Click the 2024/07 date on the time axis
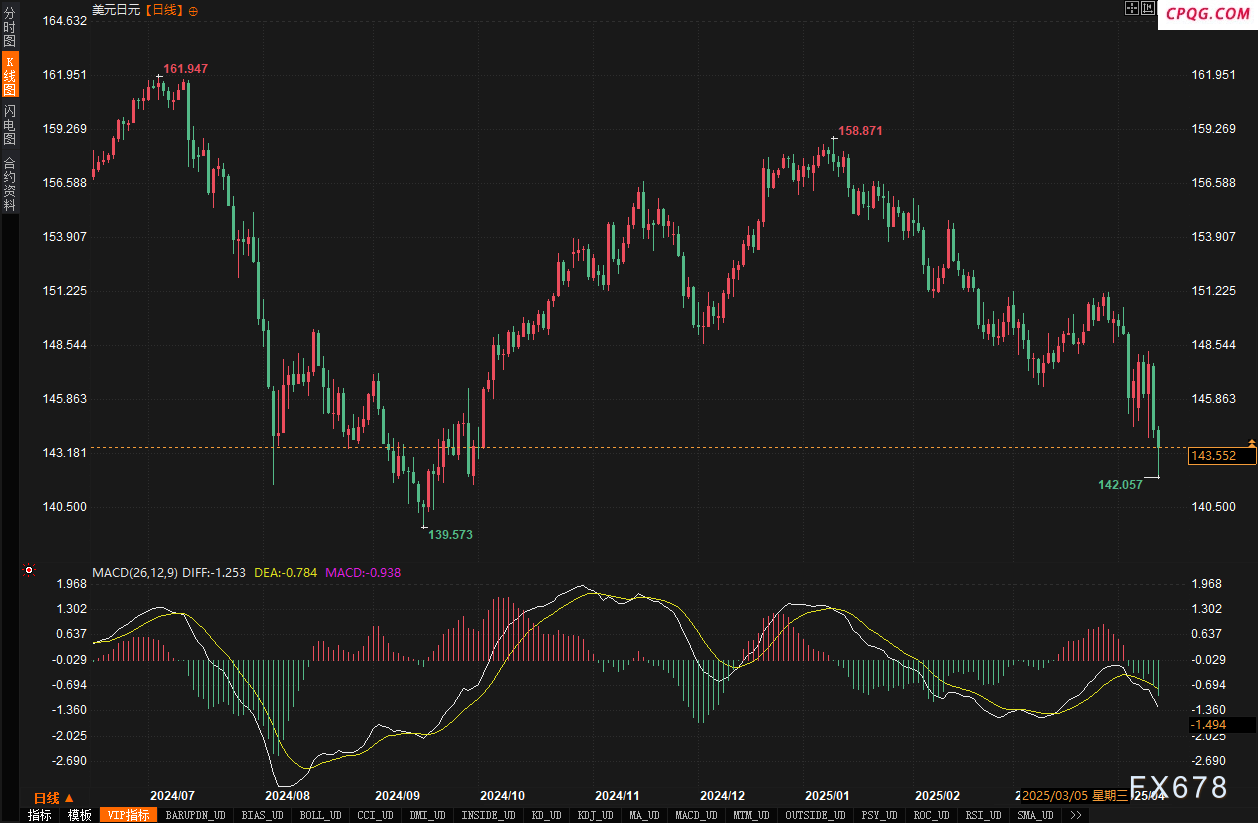Screen dimensions: 1258x823 [x=173, y=796]
